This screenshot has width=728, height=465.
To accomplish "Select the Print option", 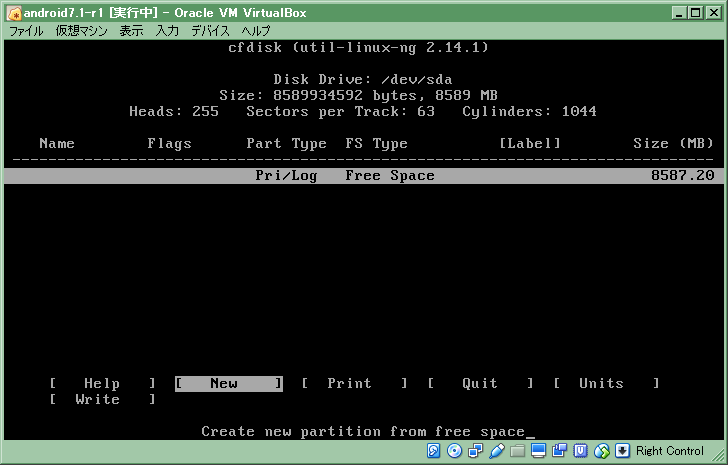I will point(354,383).
